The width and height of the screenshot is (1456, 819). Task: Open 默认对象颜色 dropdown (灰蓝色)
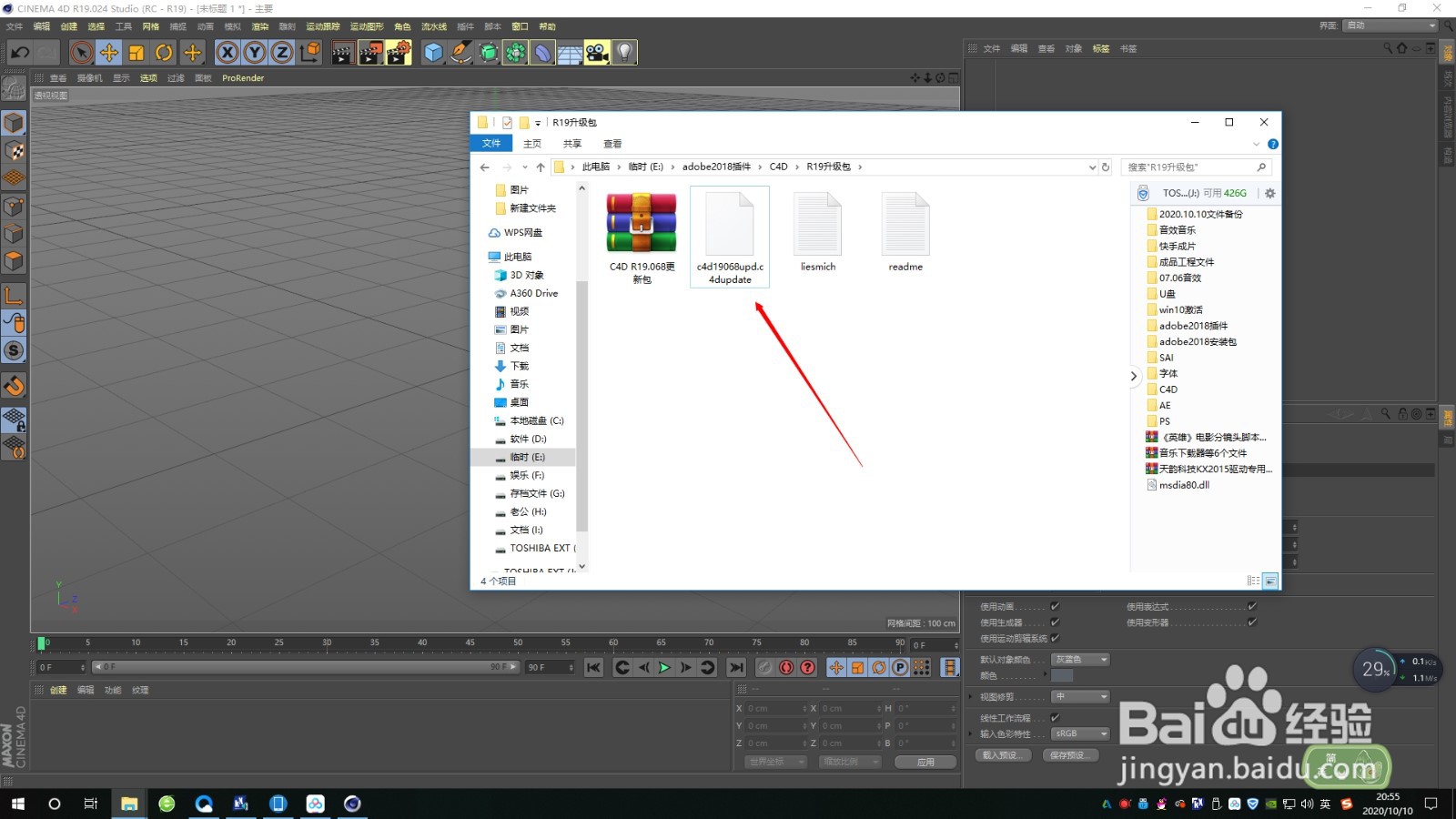click(1081, 660)
